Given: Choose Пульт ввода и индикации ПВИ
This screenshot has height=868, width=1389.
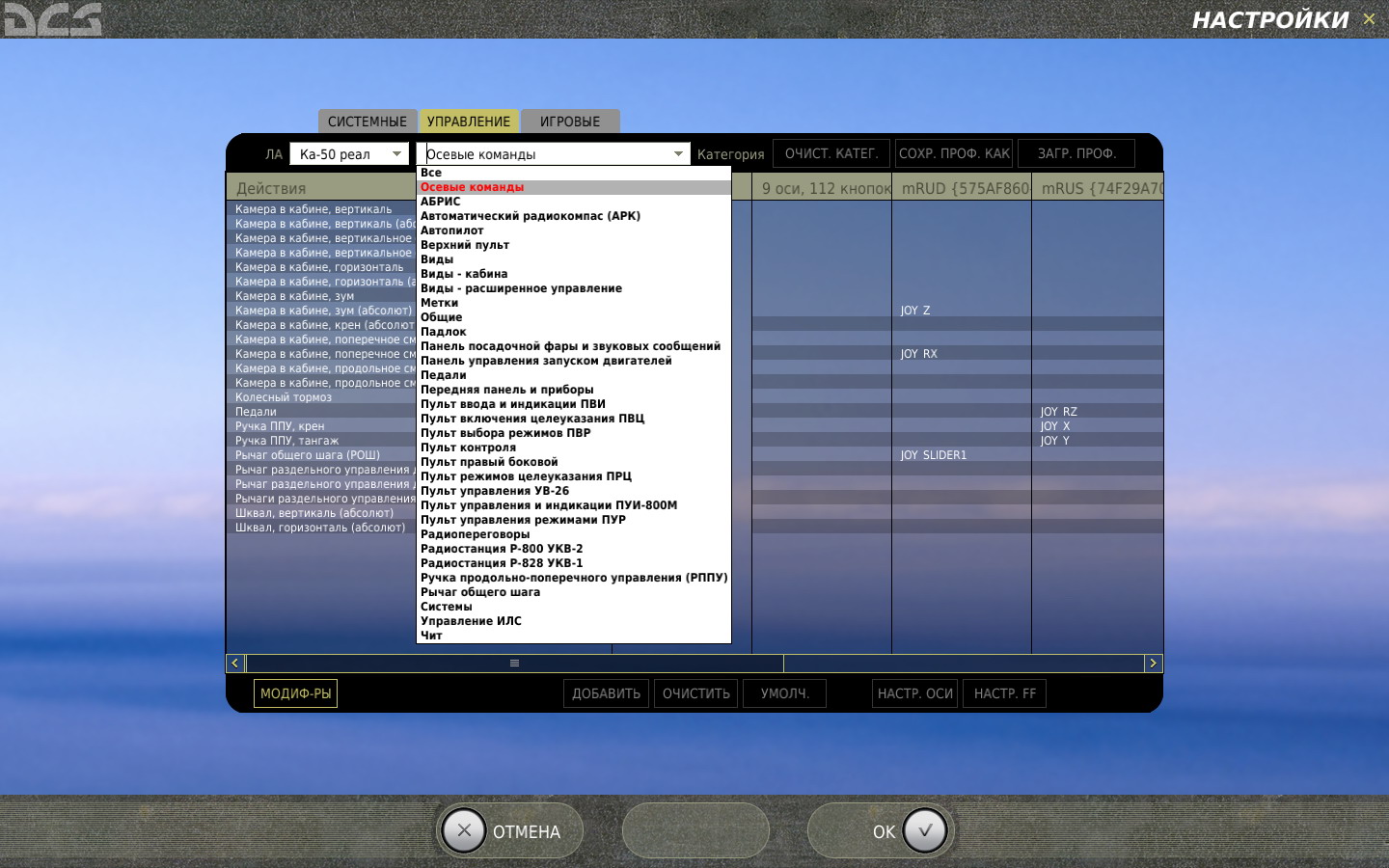Looking at the screenshot, I should click(574, 404).
